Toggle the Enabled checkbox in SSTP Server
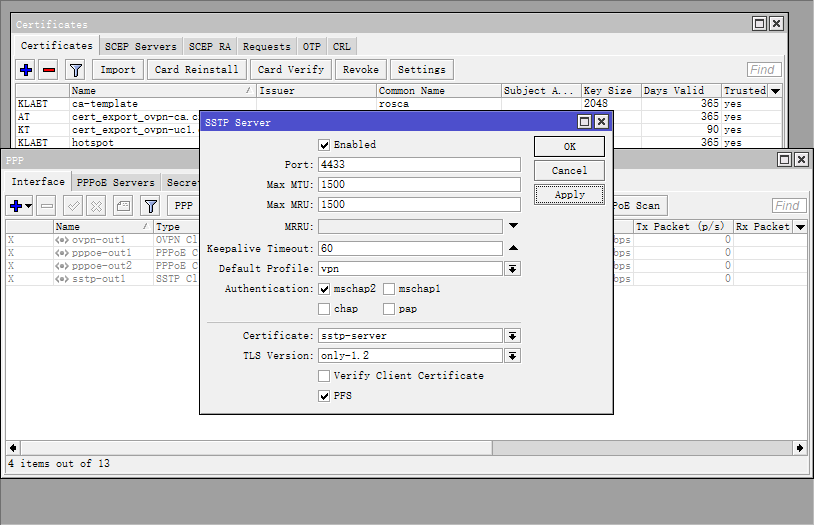 click(x=324, y=145)
